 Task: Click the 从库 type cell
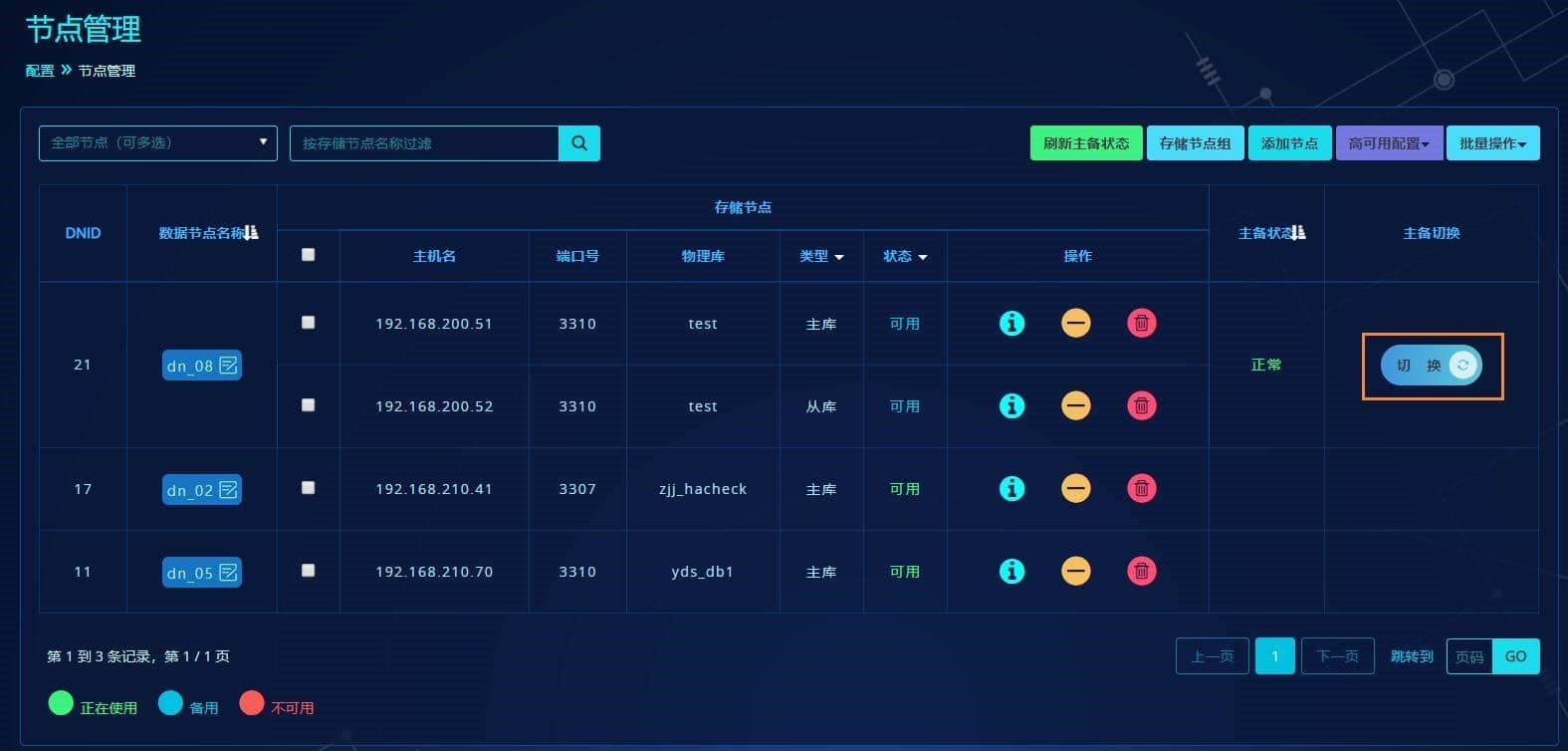coord(821,406)
